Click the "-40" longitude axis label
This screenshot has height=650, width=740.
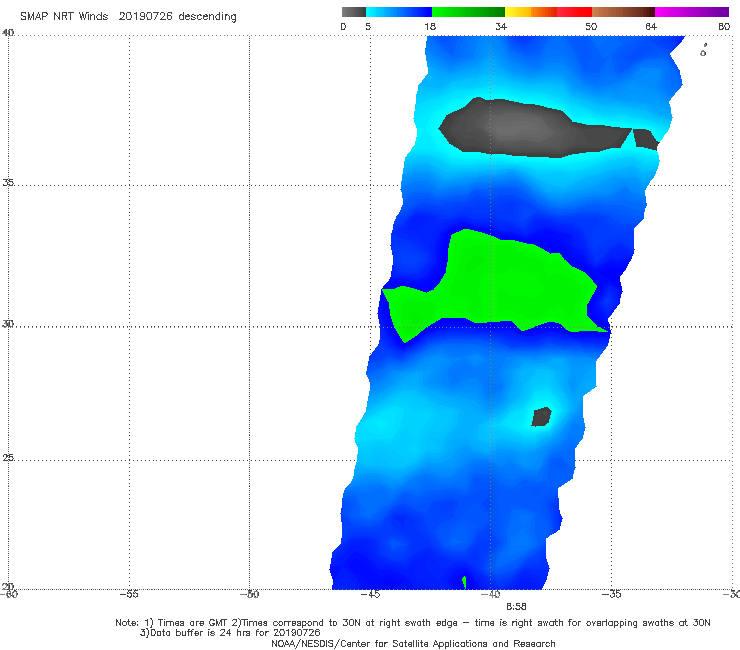pyautogui.click(x=490, y=594)
